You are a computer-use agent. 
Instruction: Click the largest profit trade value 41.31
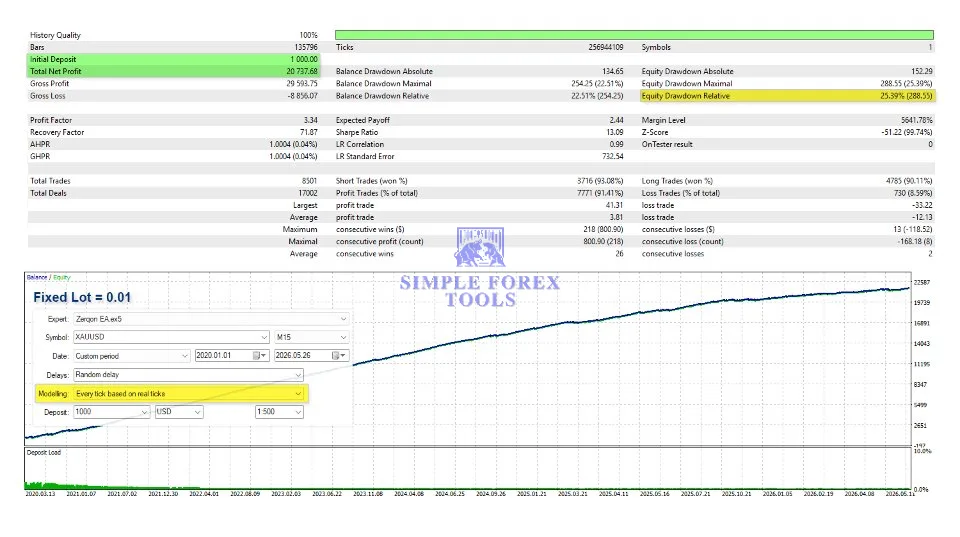(x=615, y=206)
